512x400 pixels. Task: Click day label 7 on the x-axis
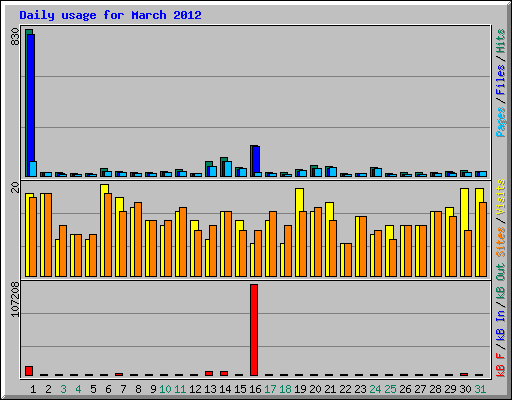[123, 389]
